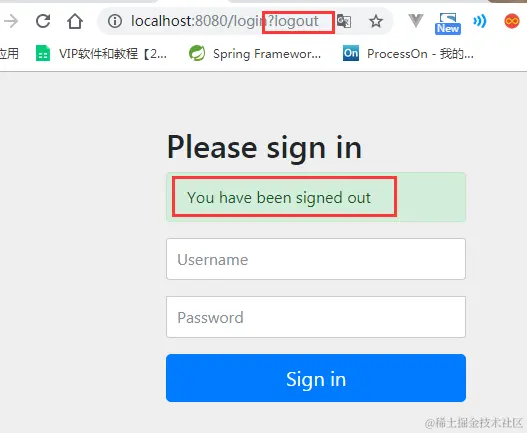
Task: Go to browser home page icon
Action: tap(75, 21)
